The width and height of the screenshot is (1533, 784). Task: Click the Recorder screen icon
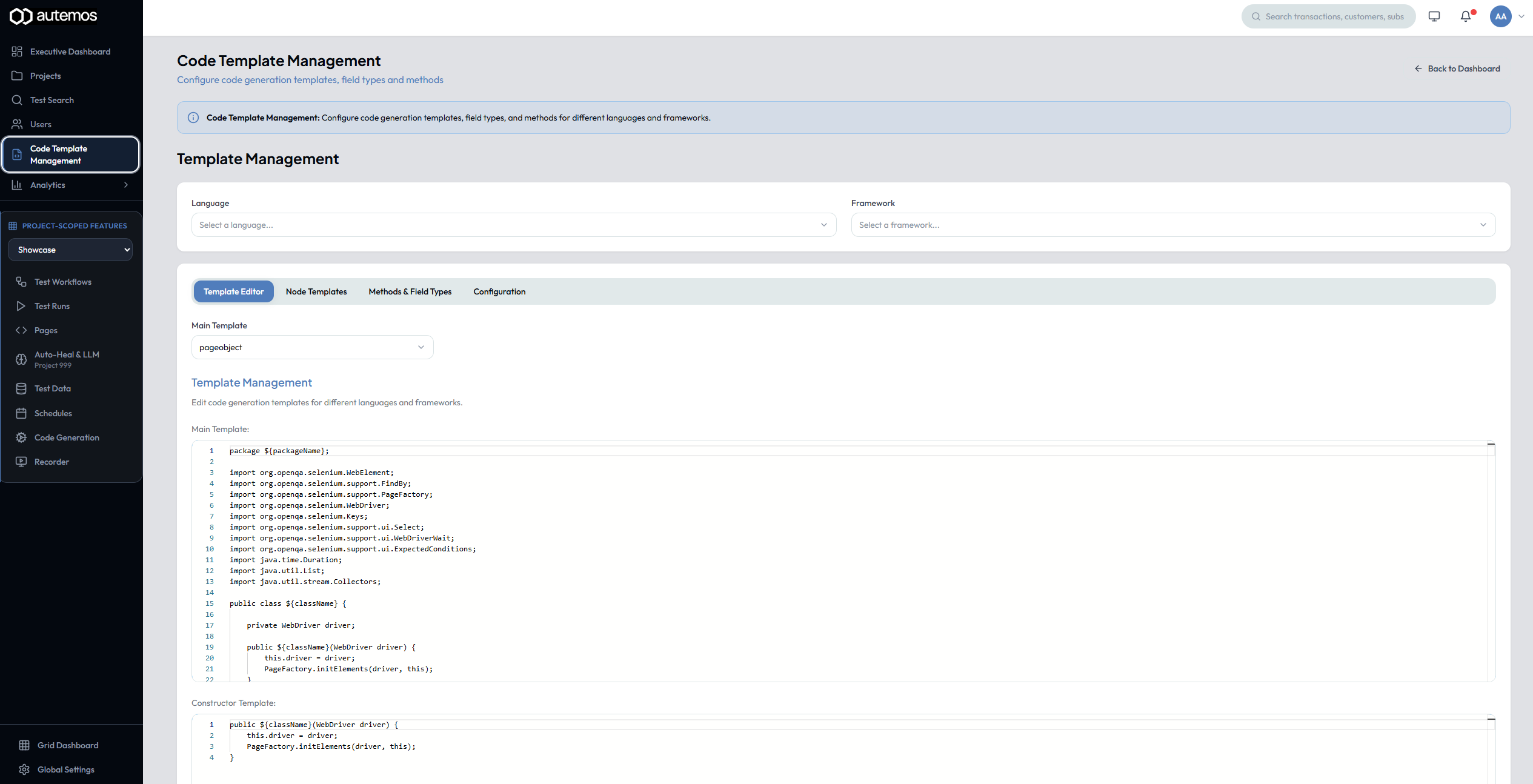[21, 462]
